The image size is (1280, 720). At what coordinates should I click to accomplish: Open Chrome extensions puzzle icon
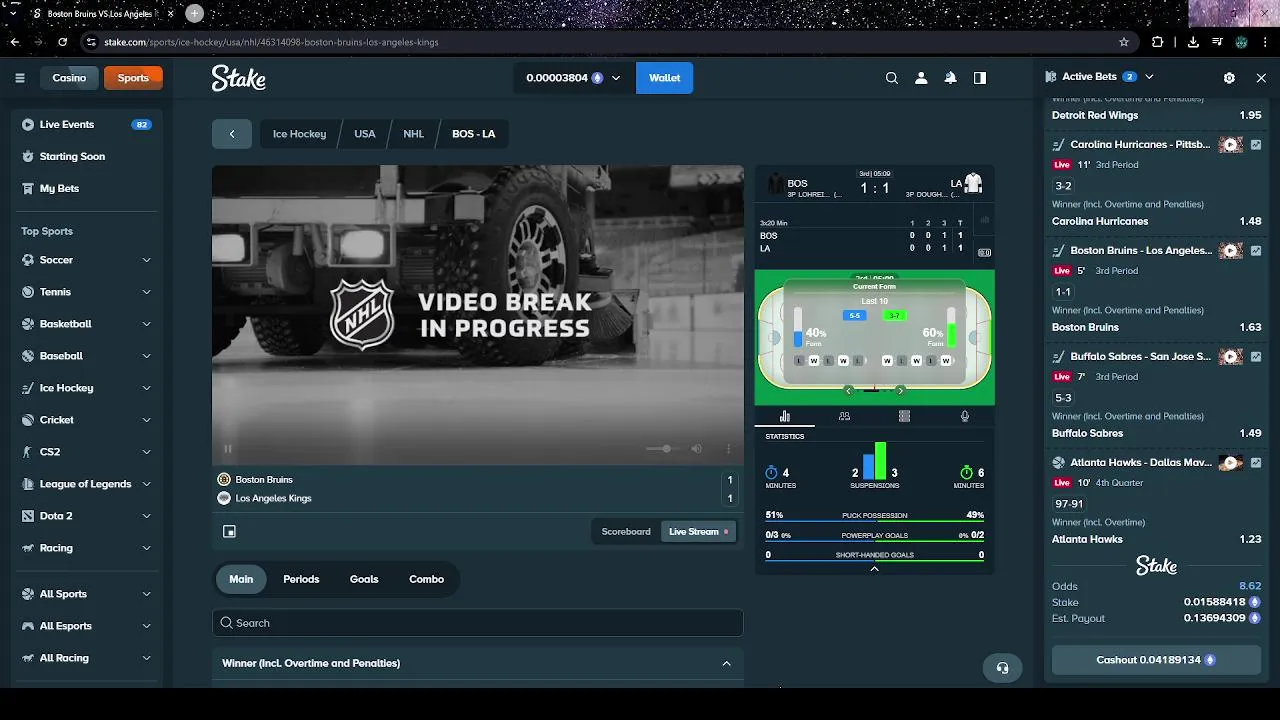(x=1158, y=42)
